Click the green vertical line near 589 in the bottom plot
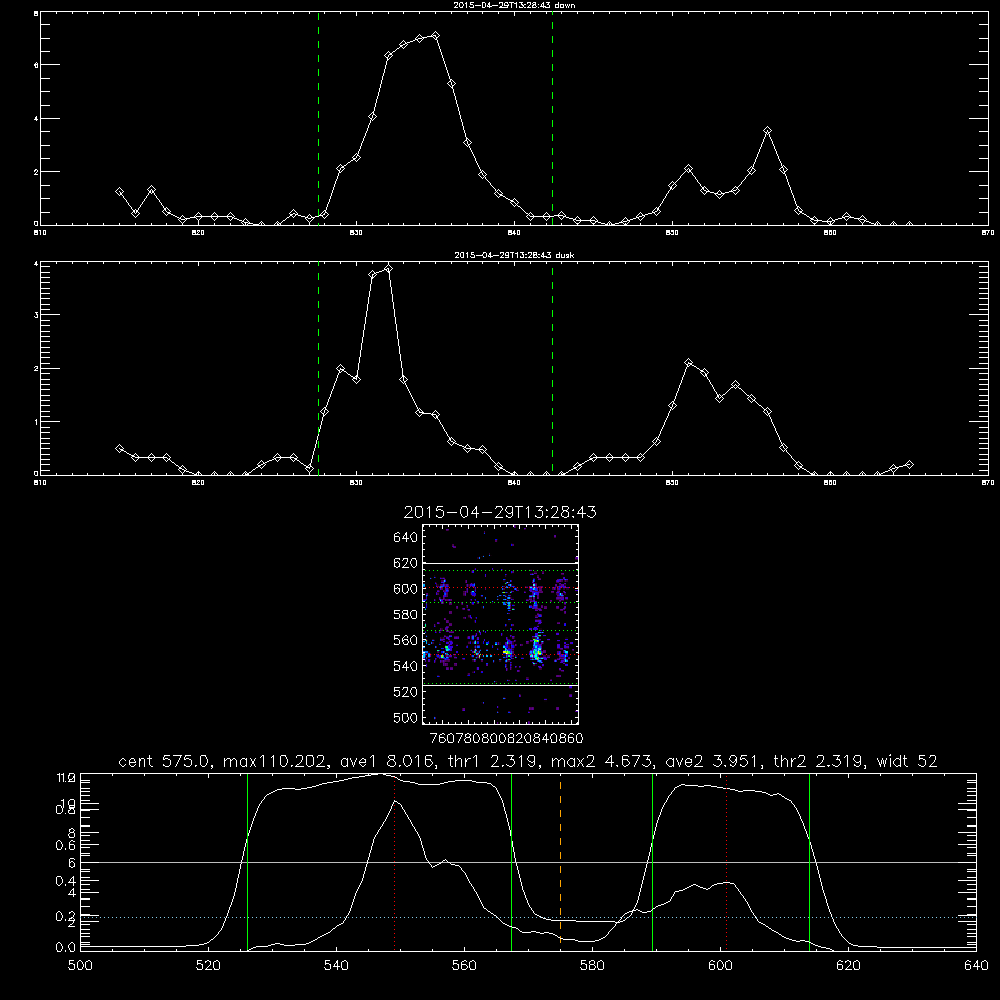 tap(652, 861)
